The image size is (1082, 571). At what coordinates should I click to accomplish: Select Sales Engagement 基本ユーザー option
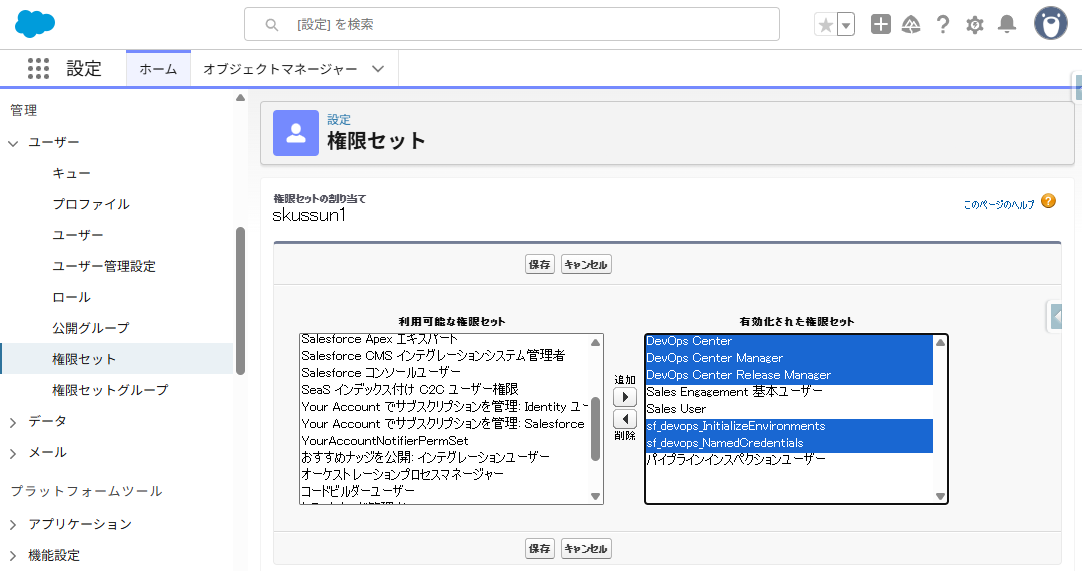pyautogui.click(x=734, y=391)
